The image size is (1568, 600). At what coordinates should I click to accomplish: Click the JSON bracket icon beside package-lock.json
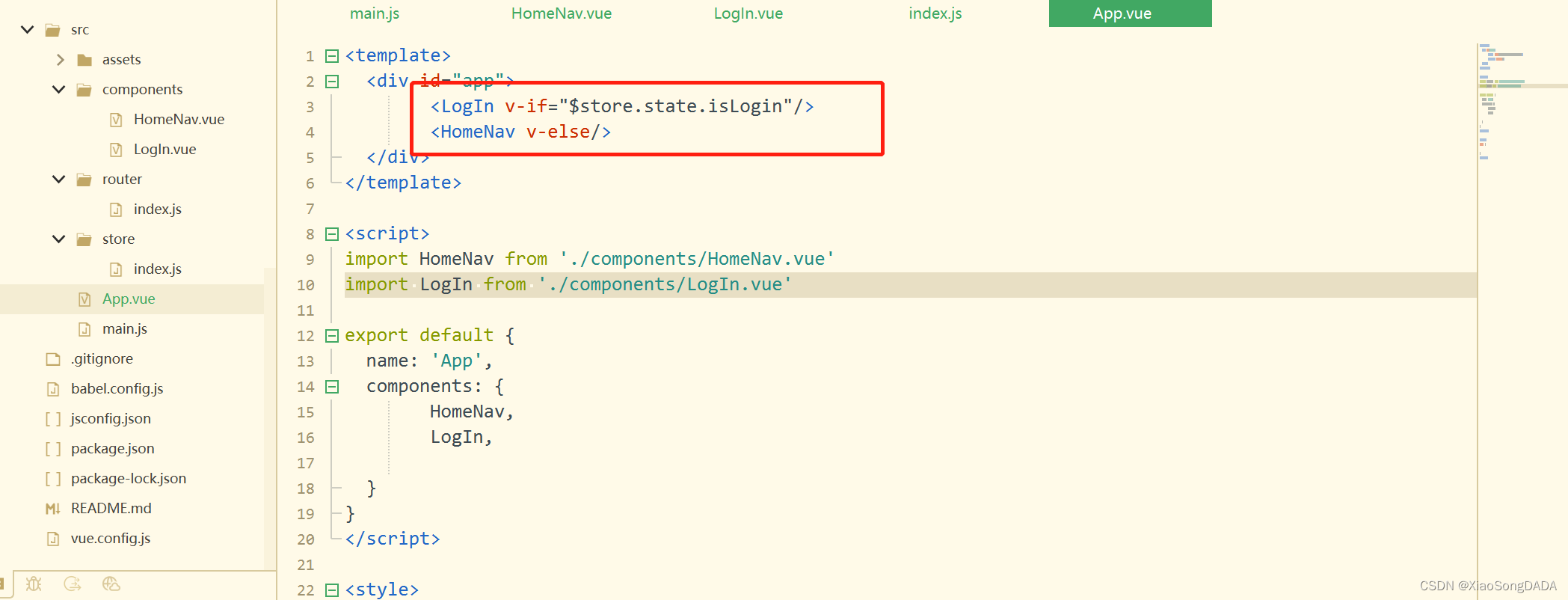pos(53,479)
